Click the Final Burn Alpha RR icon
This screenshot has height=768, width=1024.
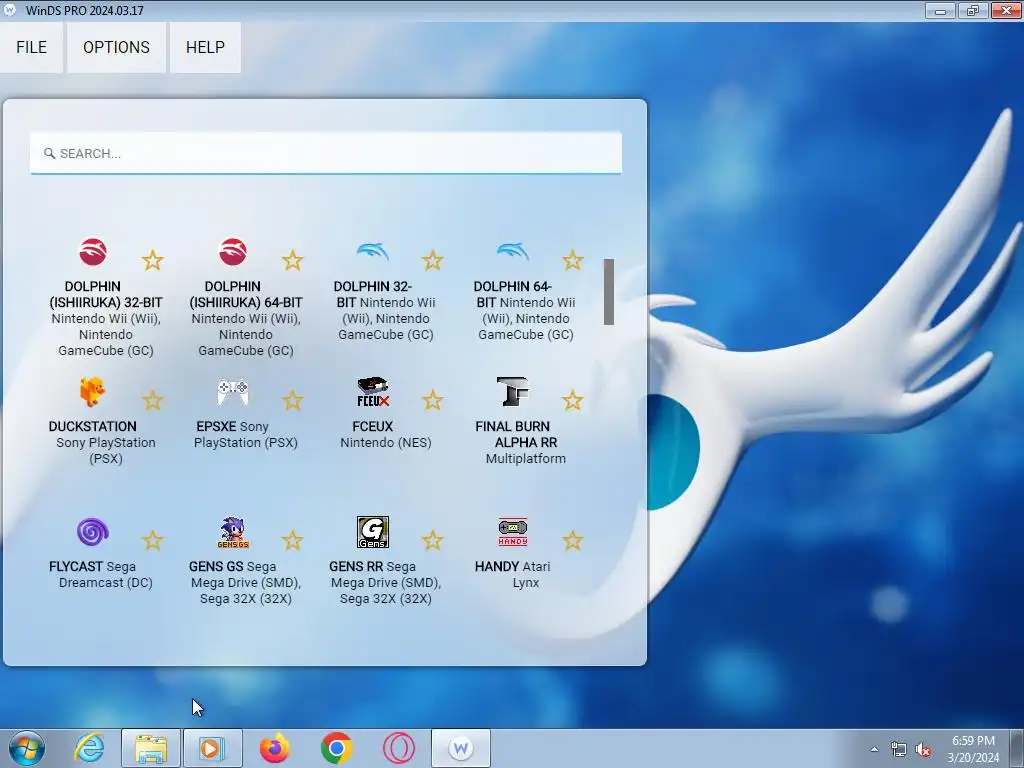[513, 392]
